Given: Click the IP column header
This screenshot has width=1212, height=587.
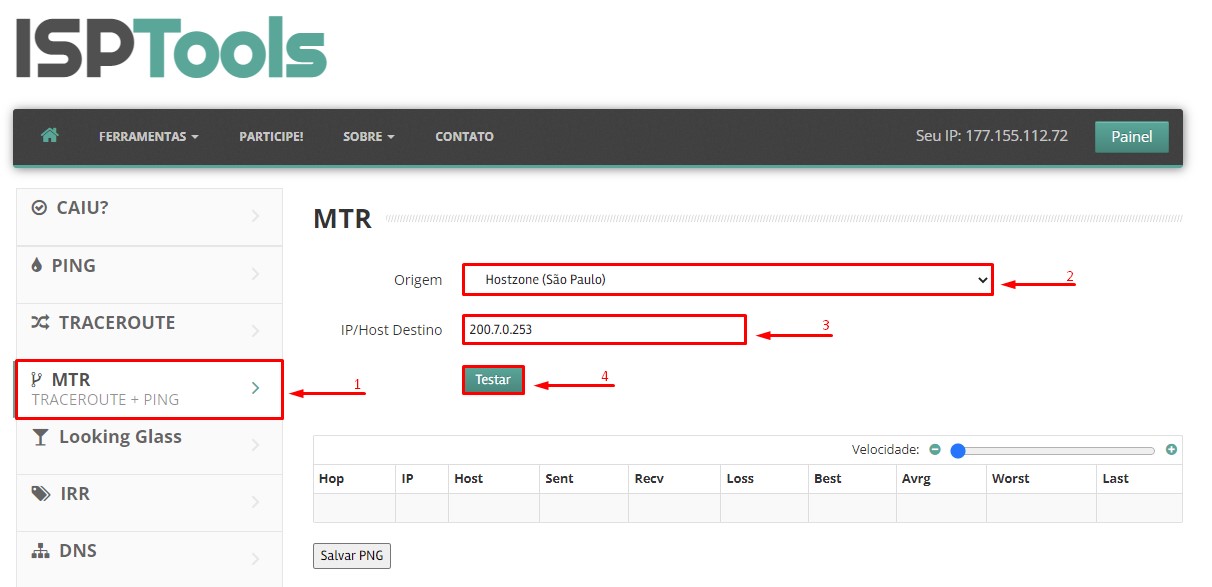Looking at the screenshot, I should pyautogui.click(x=422, y=479).
